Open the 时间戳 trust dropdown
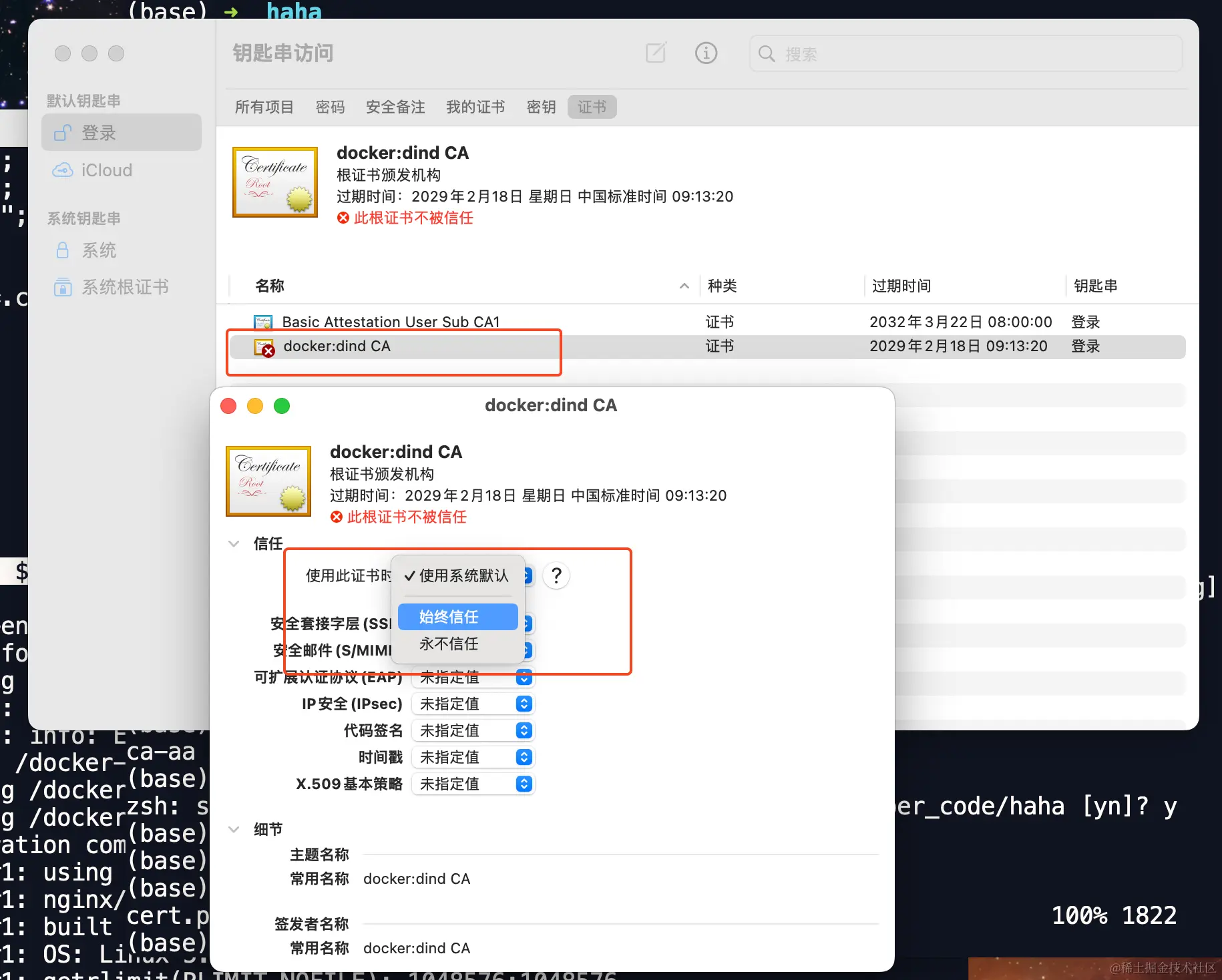 point(473,758)
